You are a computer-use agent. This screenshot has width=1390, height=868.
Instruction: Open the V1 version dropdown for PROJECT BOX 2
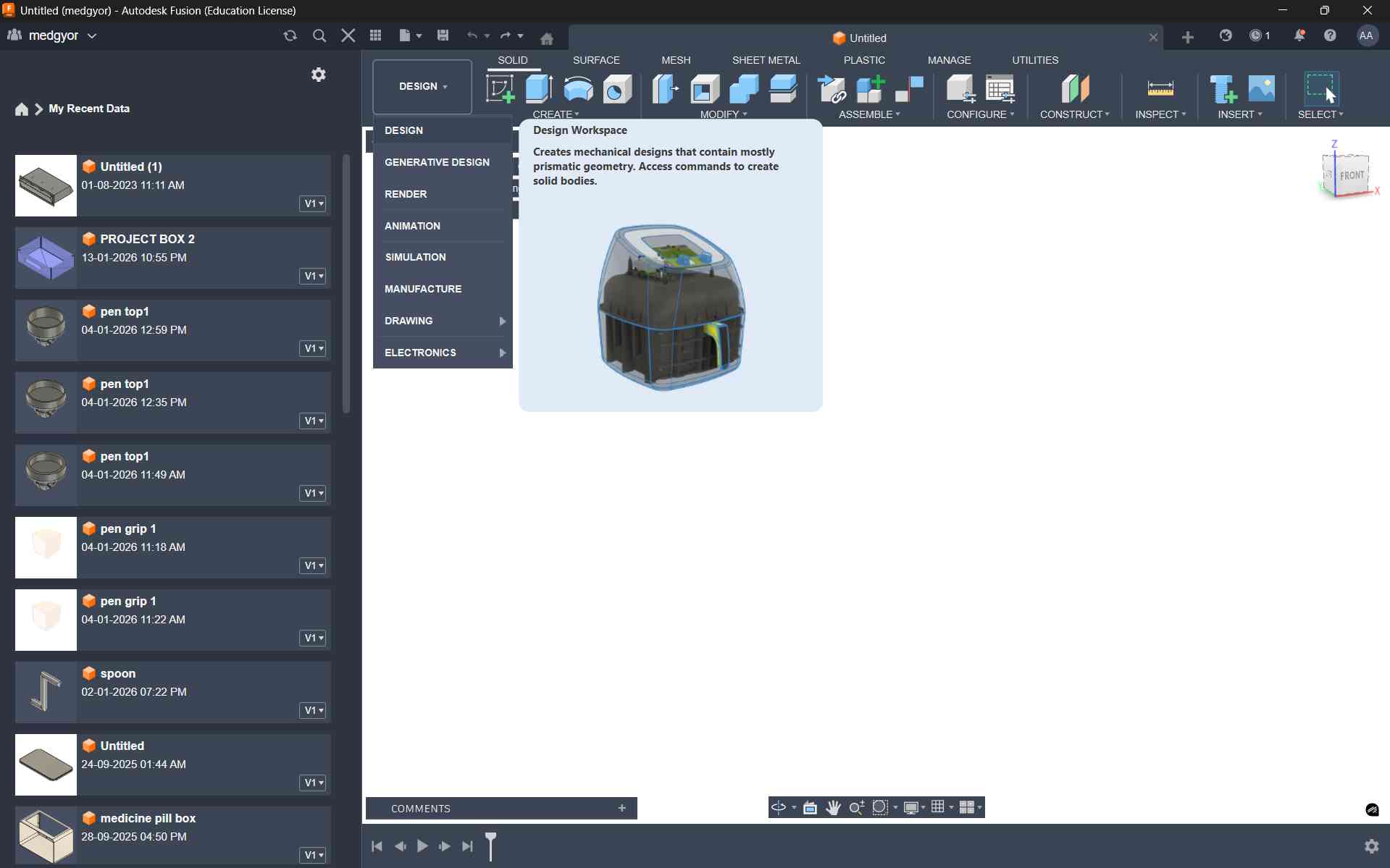313,276
